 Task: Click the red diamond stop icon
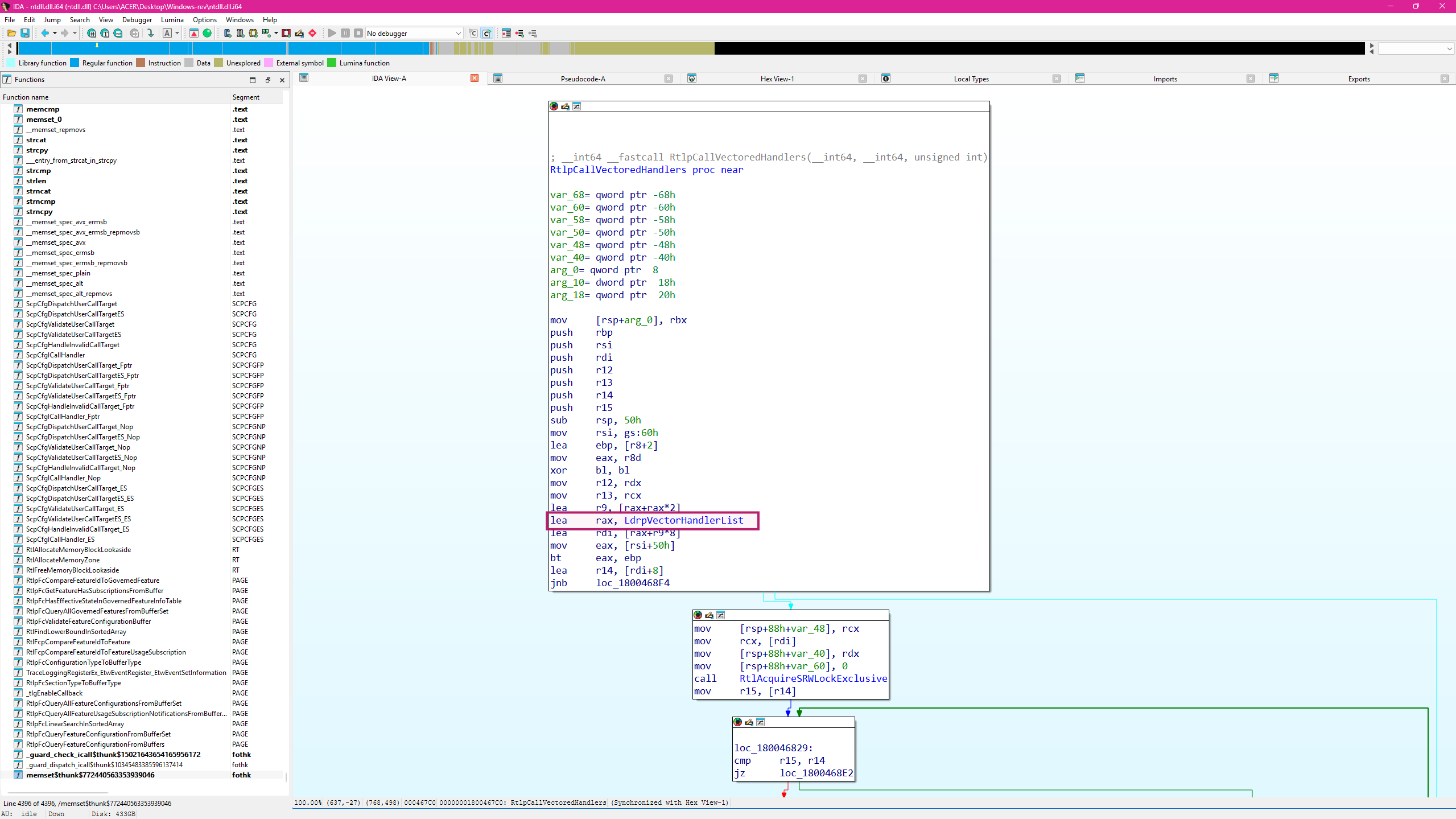coord(312,33)
